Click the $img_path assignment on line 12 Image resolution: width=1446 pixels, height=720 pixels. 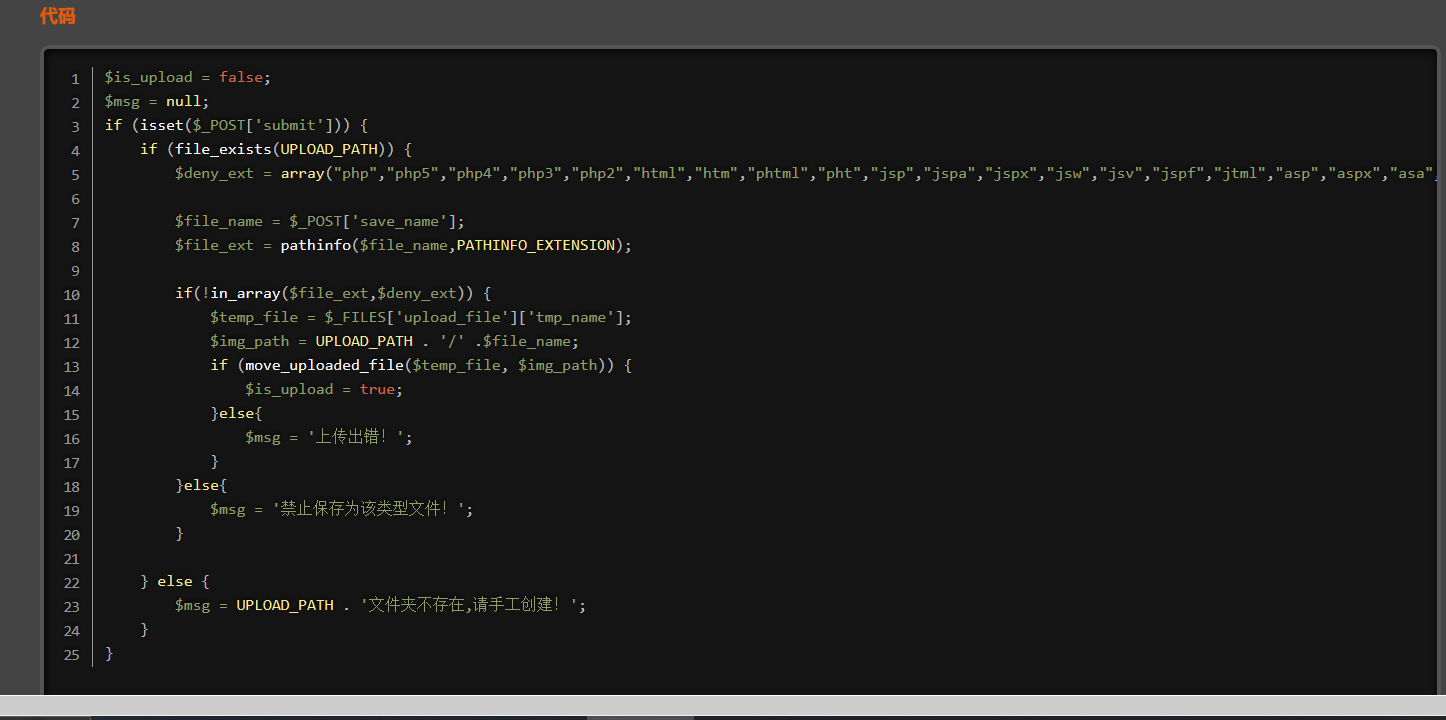(x=394, y=341)
